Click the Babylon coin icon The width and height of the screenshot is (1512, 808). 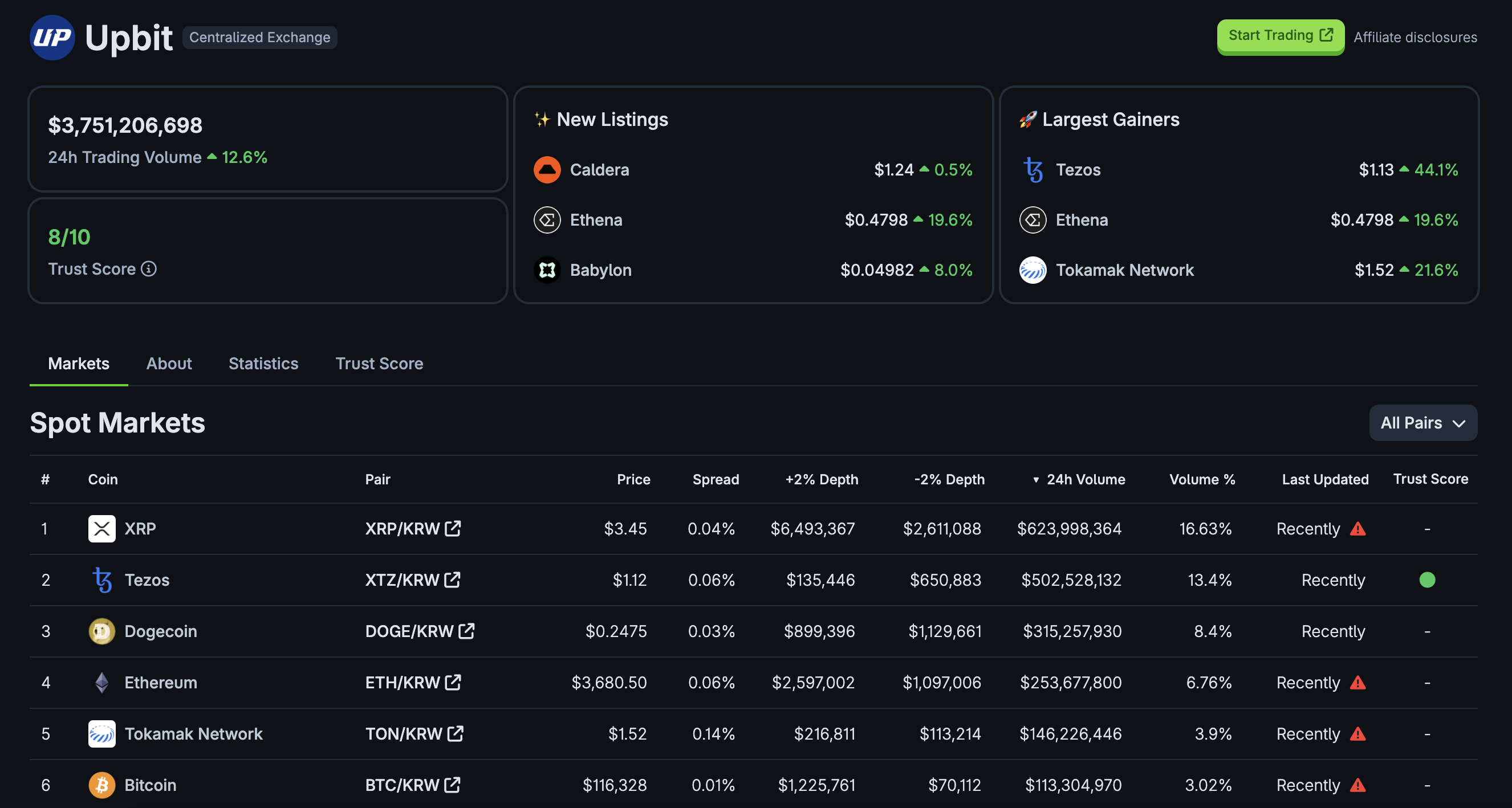point(547,270)
